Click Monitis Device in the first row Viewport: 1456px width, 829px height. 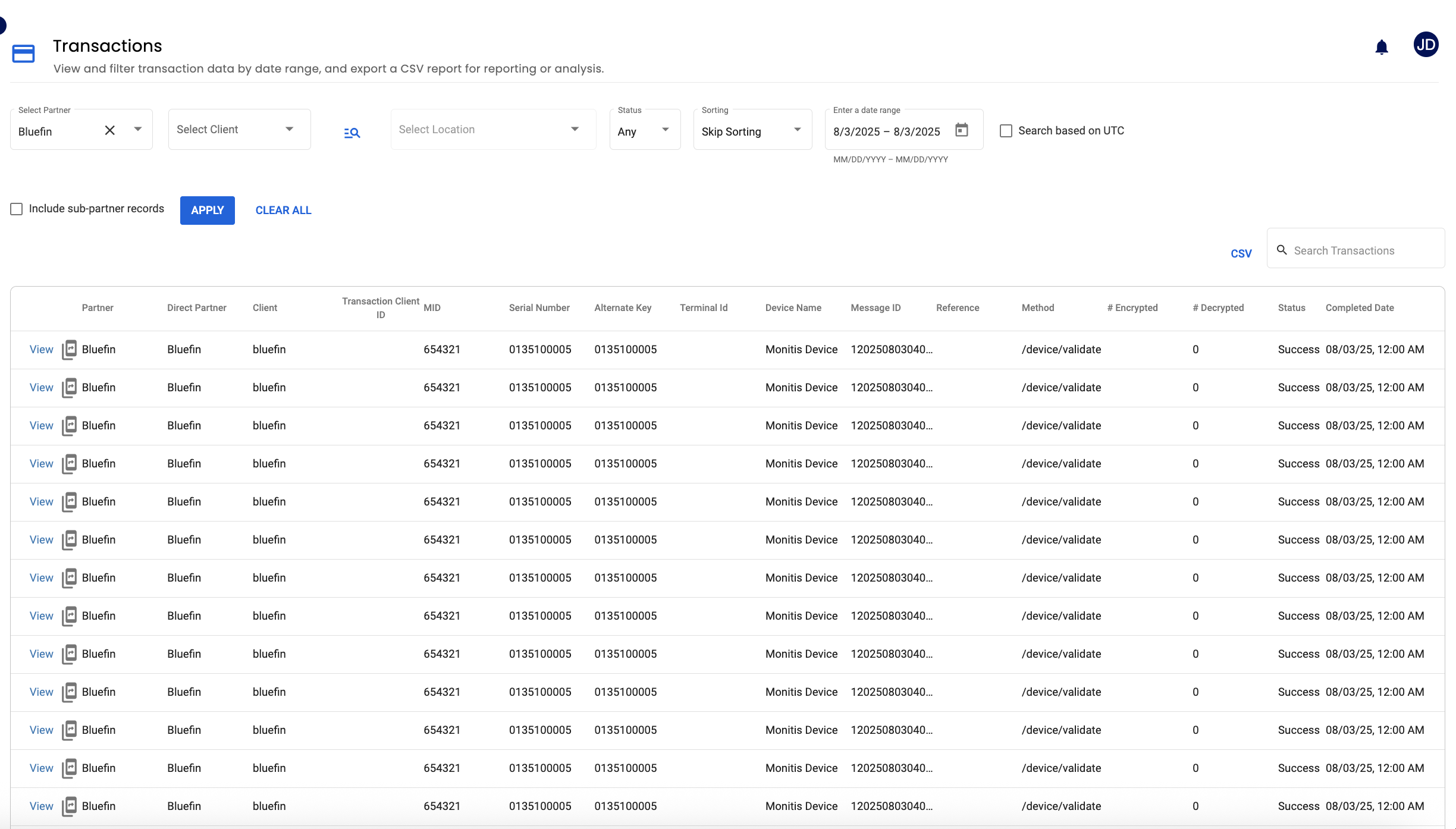tap(801, 350)
